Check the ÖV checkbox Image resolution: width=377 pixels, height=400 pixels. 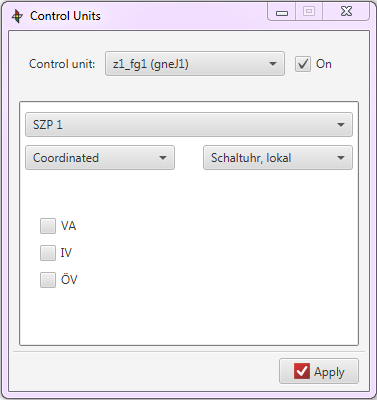48,280
